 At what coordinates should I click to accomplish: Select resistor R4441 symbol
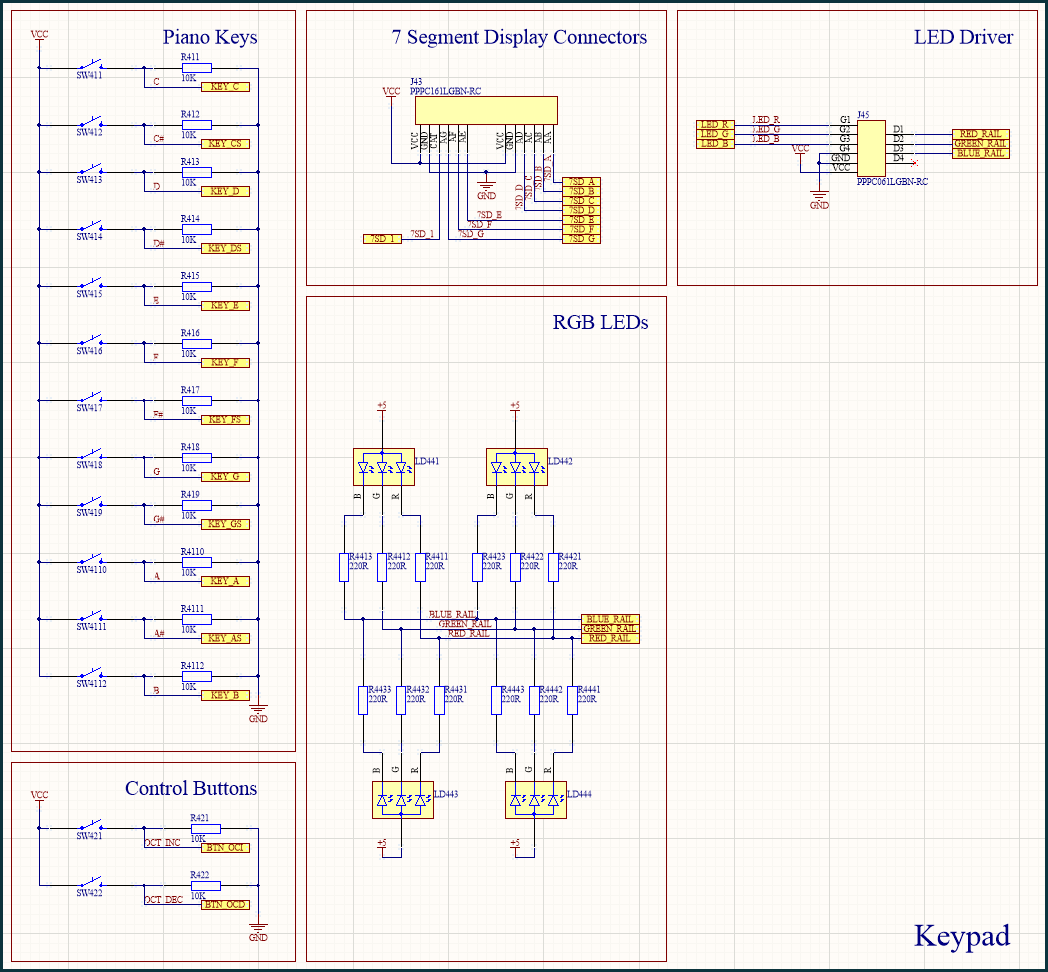572,700
